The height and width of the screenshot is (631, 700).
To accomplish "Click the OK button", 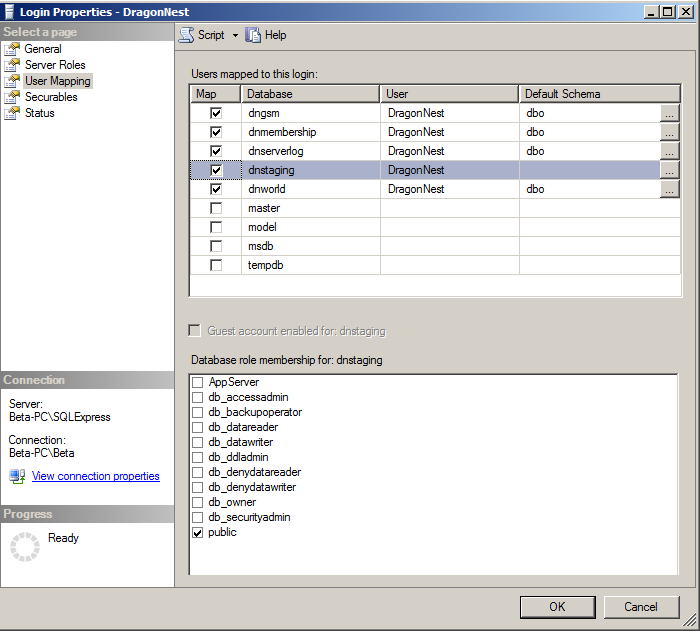I will [558, 607].
